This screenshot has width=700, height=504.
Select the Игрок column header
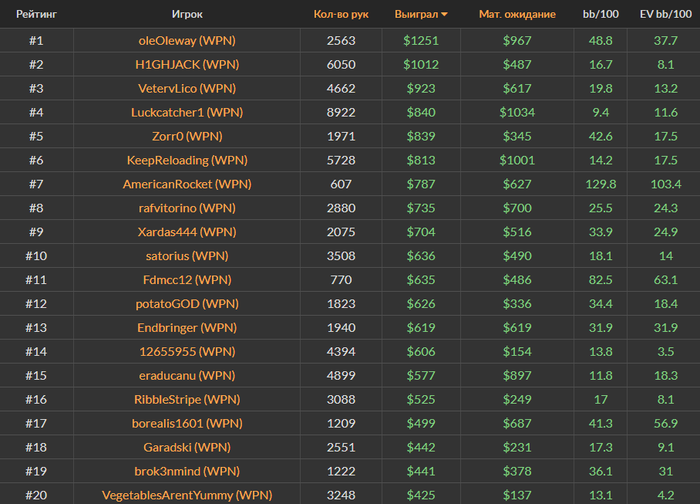point(187,14)
